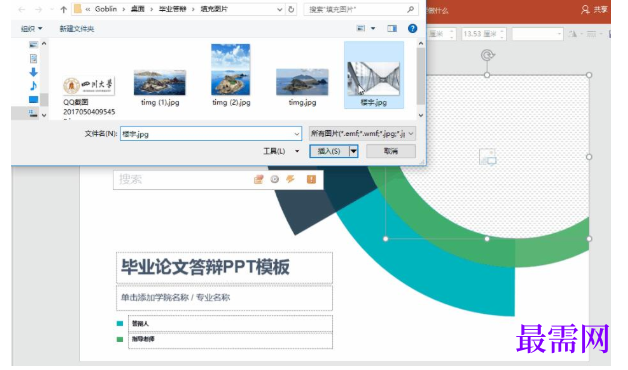This screenshot has height=370, width=628.
Task: Open the Pictures shortcut in the sidebar
Action: [x=34, y=44]
